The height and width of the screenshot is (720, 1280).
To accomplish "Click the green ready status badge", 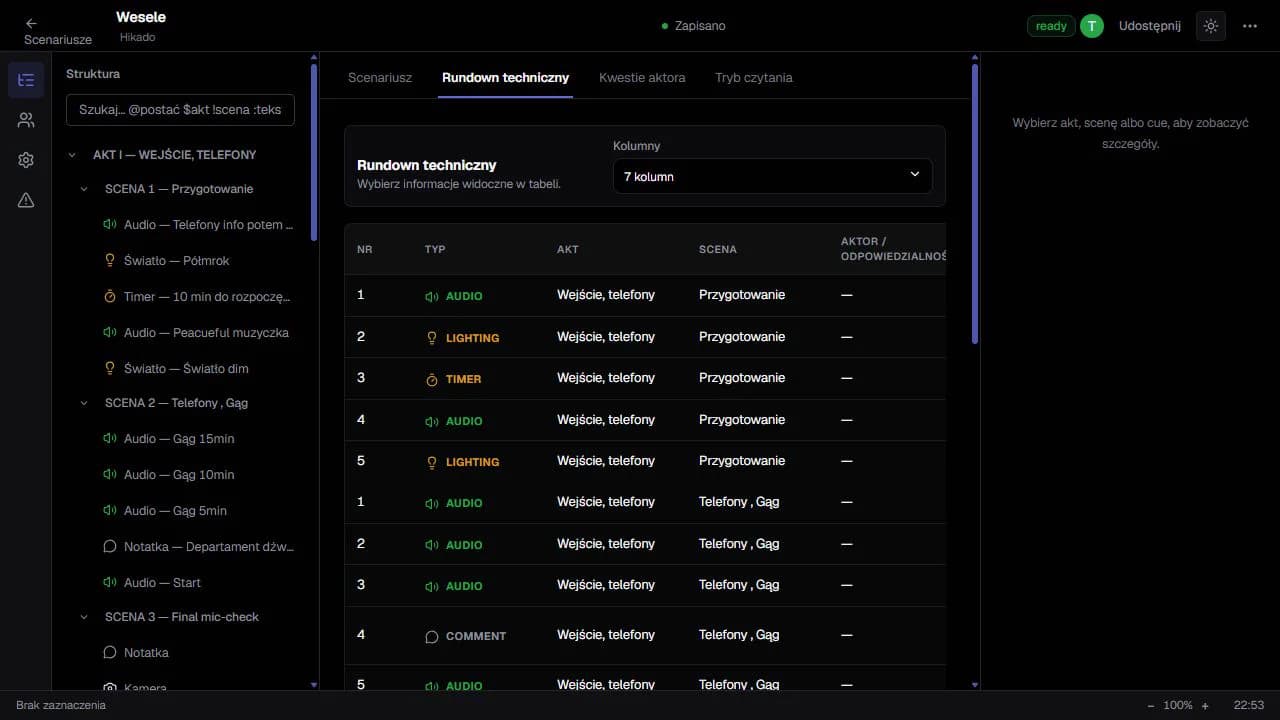I will 1051,26.
